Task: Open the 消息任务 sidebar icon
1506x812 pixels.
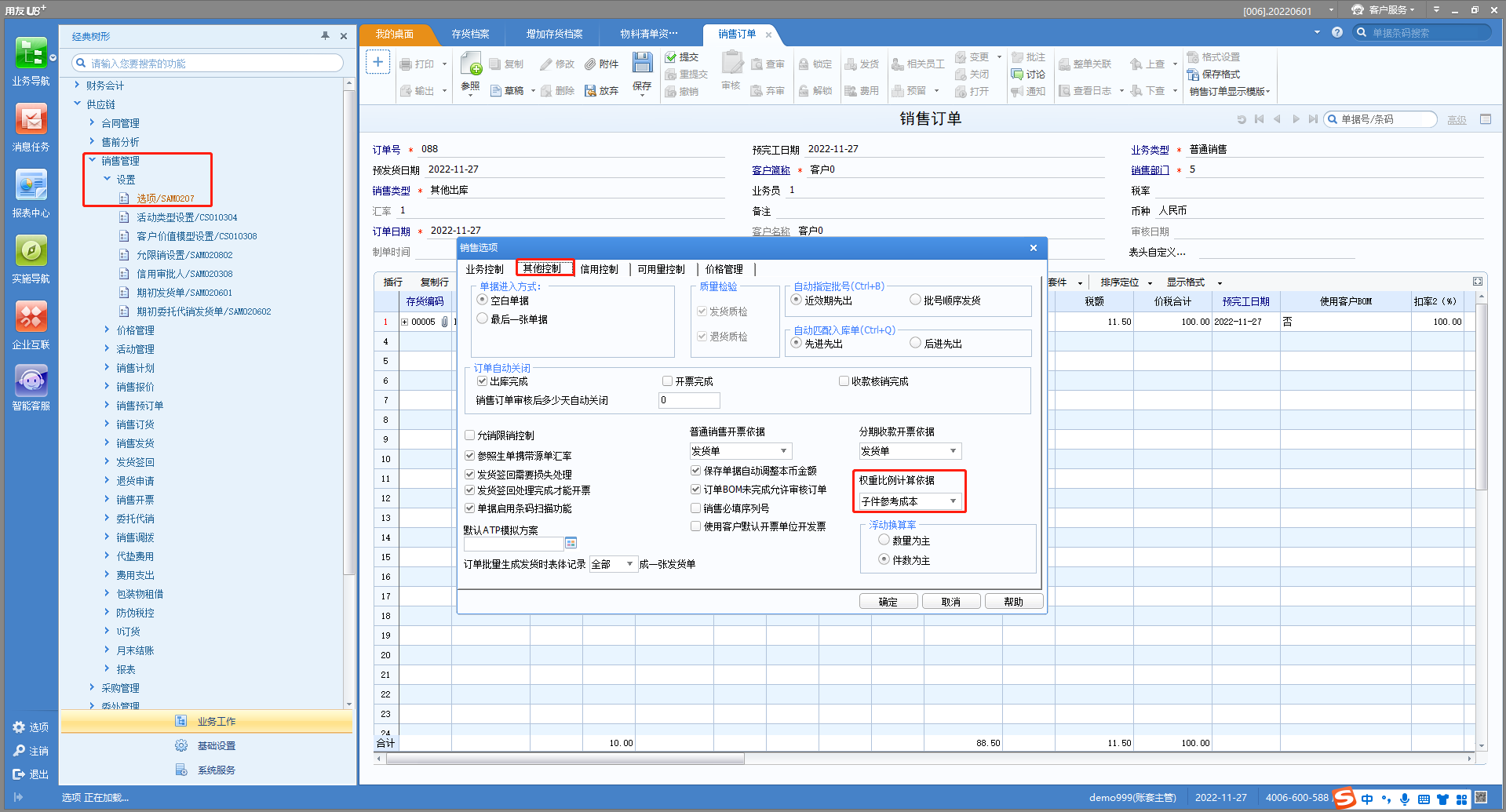Action: click(31, 120)
